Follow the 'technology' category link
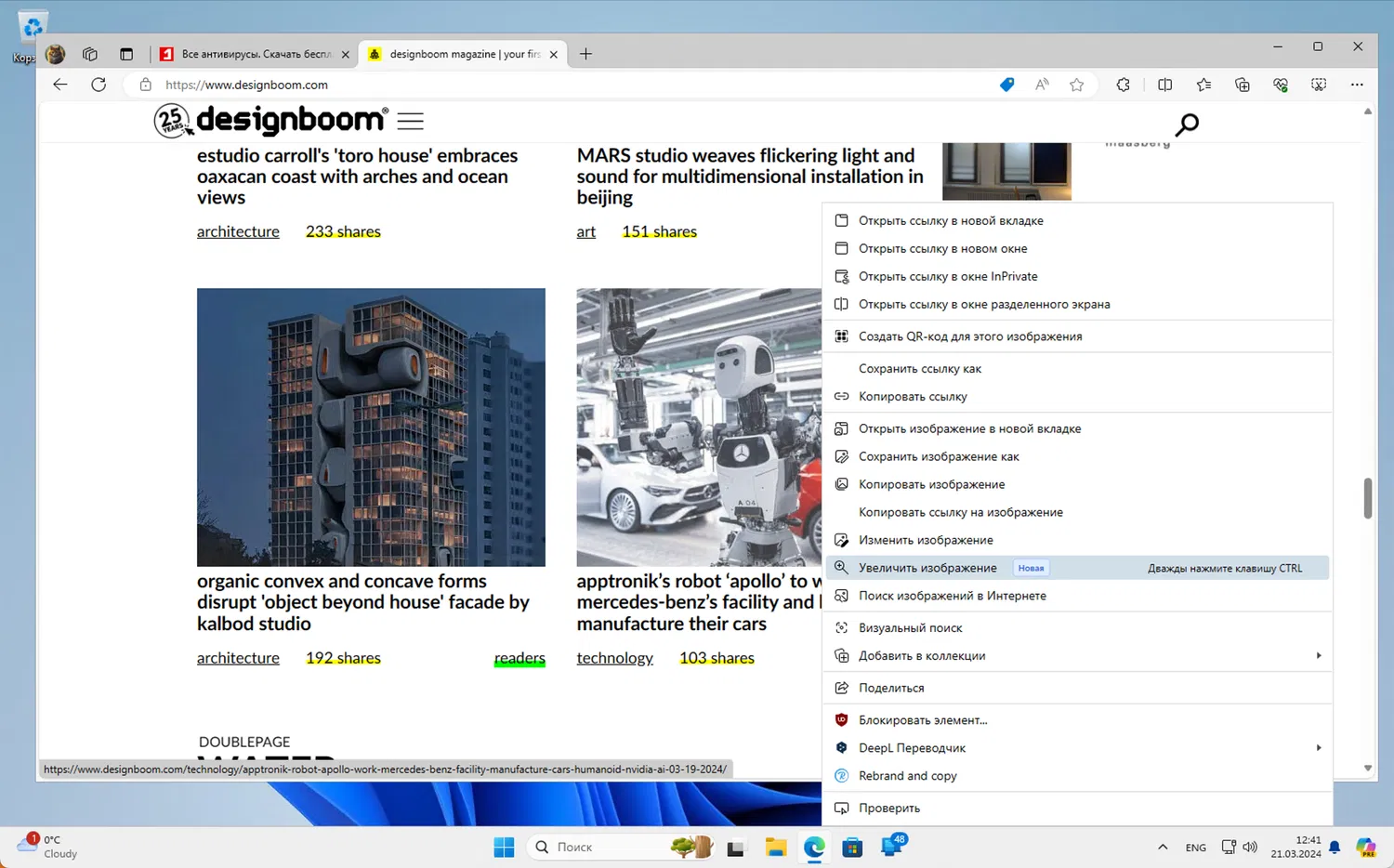Screen dimensions: 1394x868 (615, 658)
